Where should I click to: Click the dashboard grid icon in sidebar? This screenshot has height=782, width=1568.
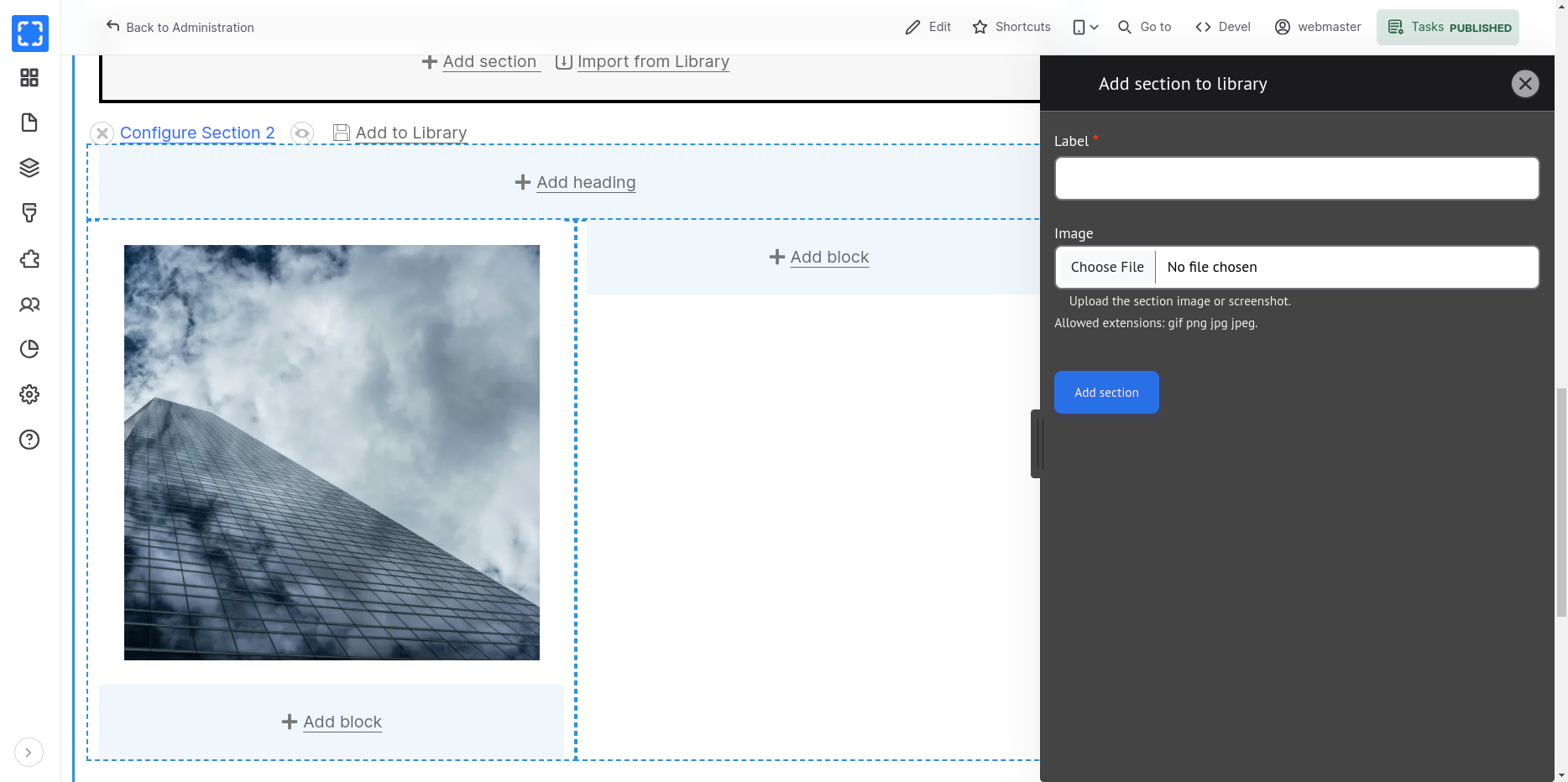[29, 78]
